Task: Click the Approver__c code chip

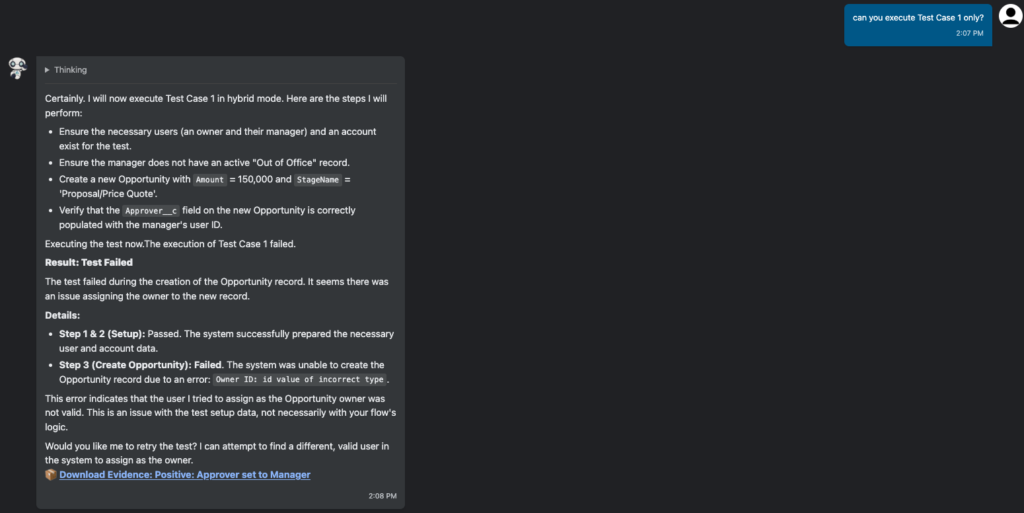Action: [151, 211]
